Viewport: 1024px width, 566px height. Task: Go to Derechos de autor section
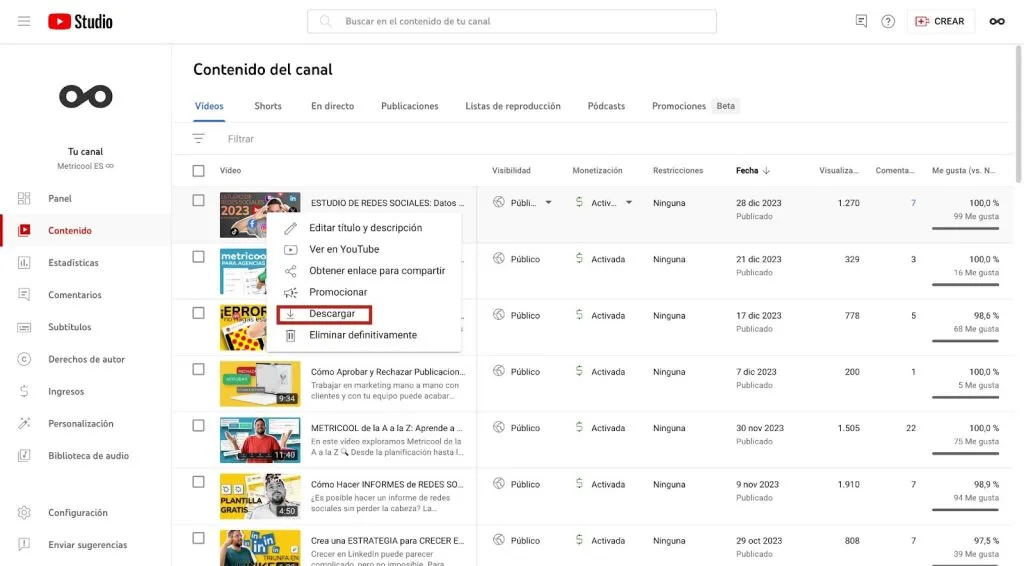[x=86, y=359]
